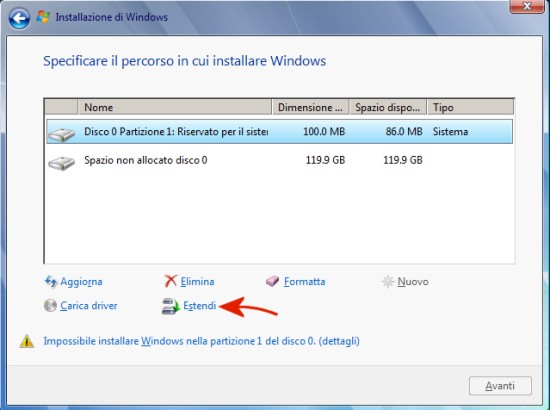Click the red X Elimina icon
550x410 pixels.
[x=171, y=281]
